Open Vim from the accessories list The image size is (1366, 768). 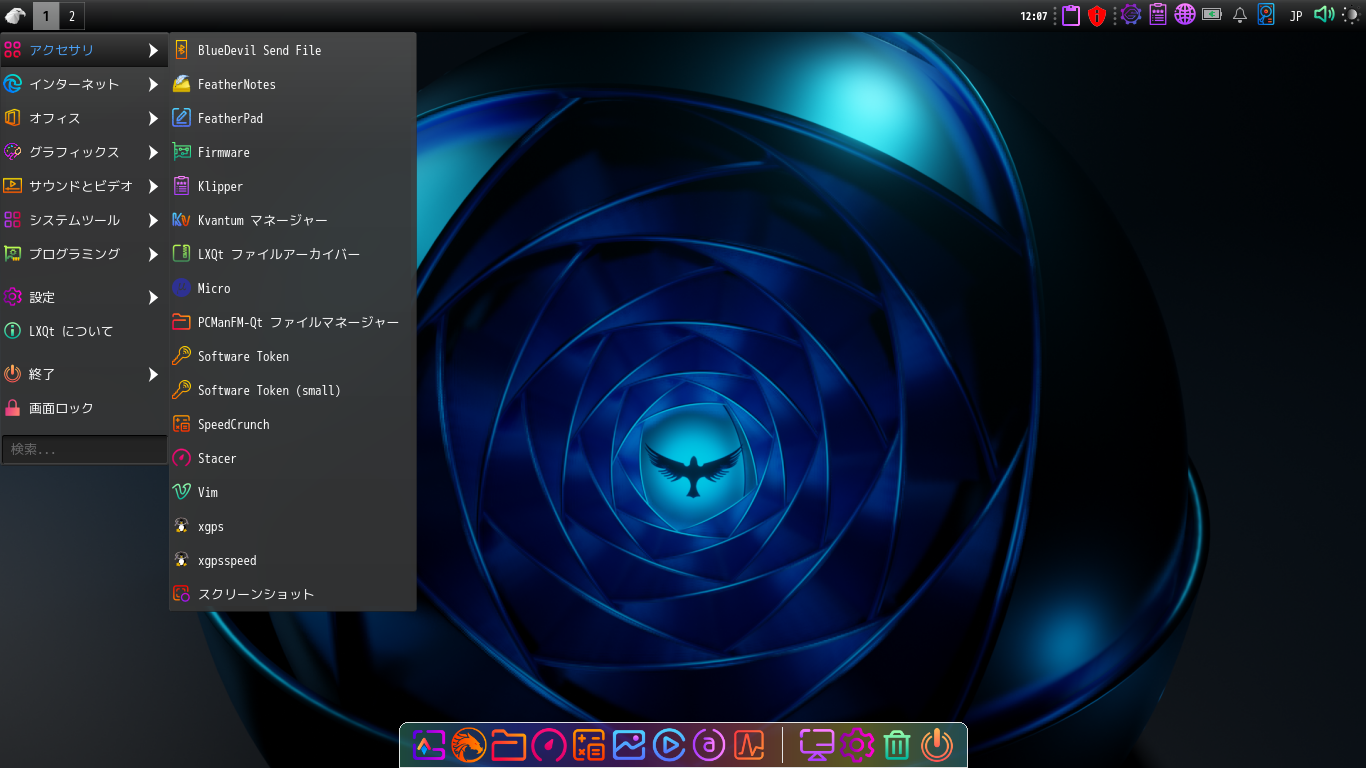[x=292, y=492]
